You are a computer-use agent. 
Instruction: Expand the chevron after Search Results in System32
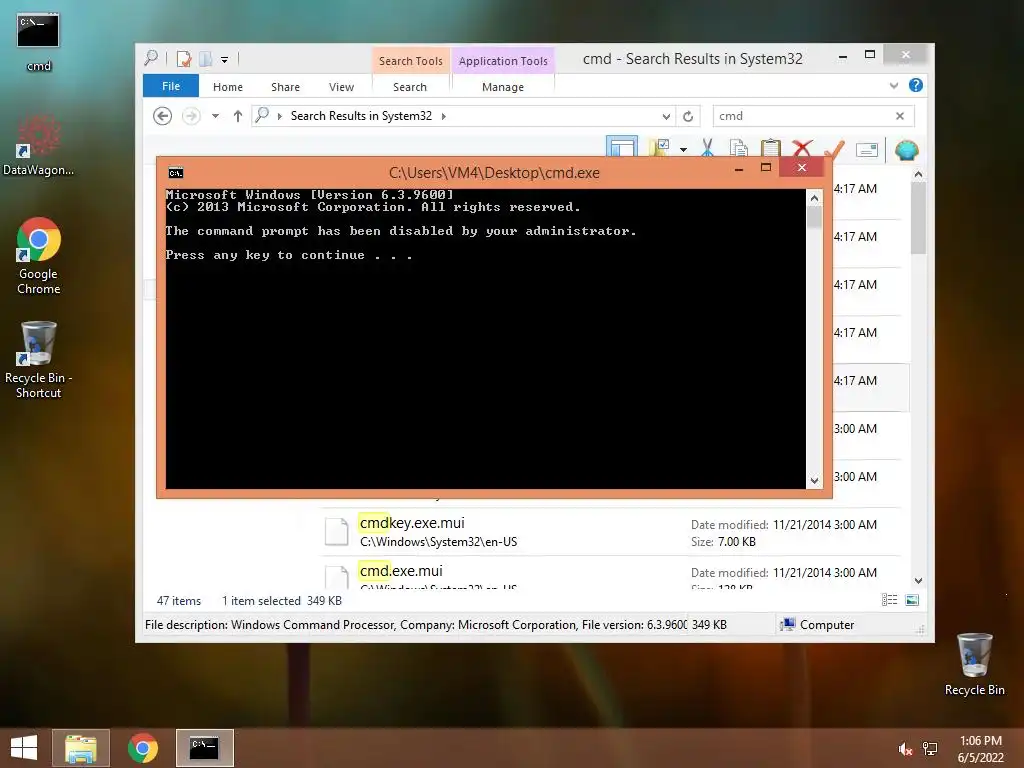click(x=443, y=116)
